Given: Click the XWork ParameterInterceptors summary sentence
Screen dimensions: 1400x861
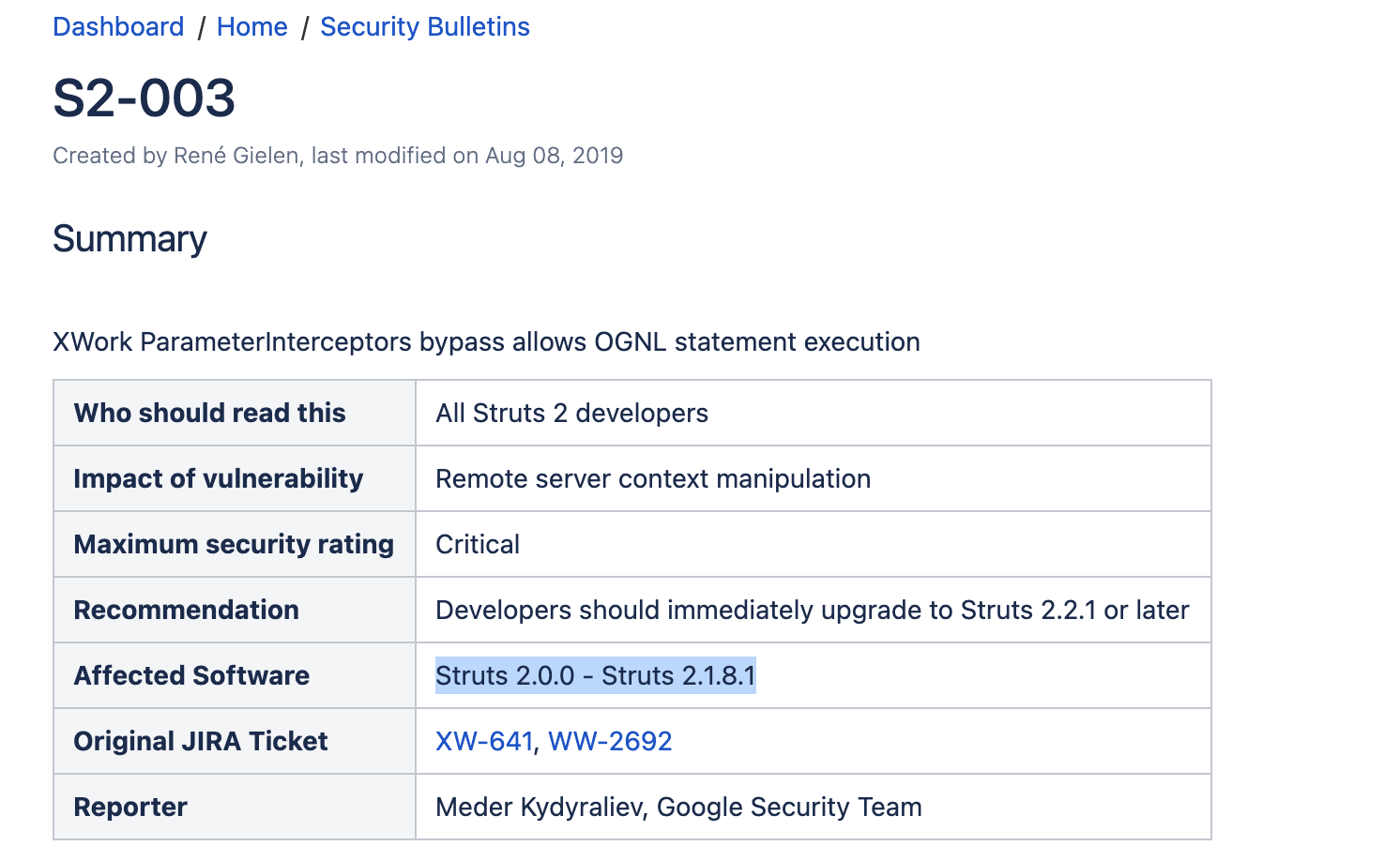Looking at the screenshot, I should (486, 341).
